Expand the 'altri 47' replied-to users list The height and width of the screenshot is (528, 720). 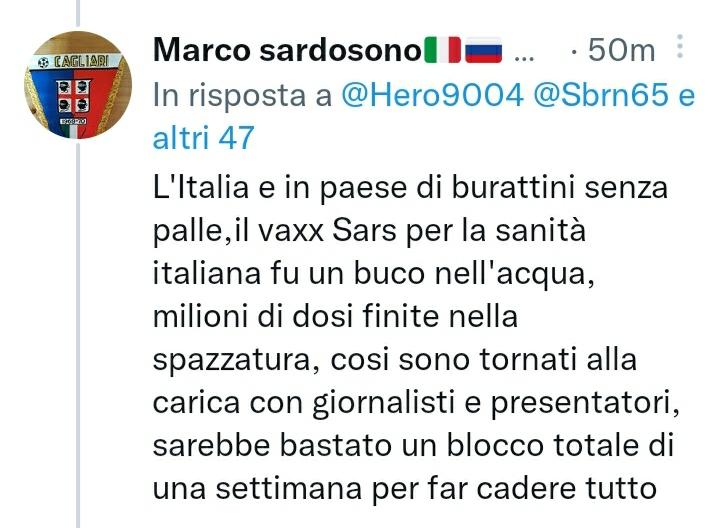pos(203,138)
